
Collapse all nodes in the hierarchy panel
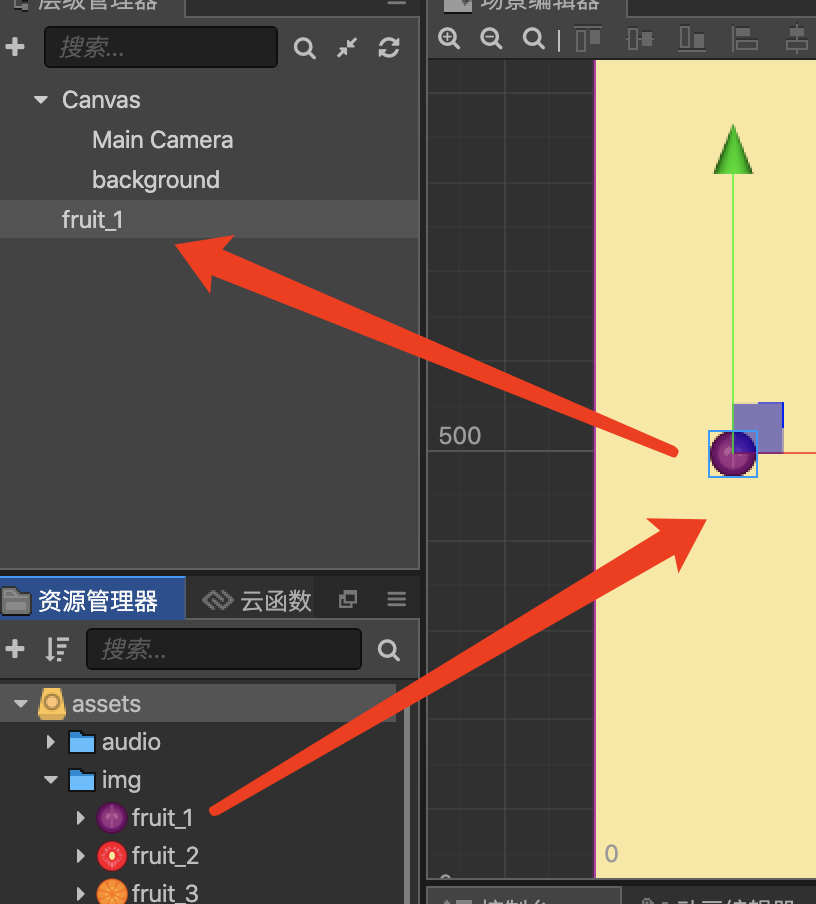point(347,47)
